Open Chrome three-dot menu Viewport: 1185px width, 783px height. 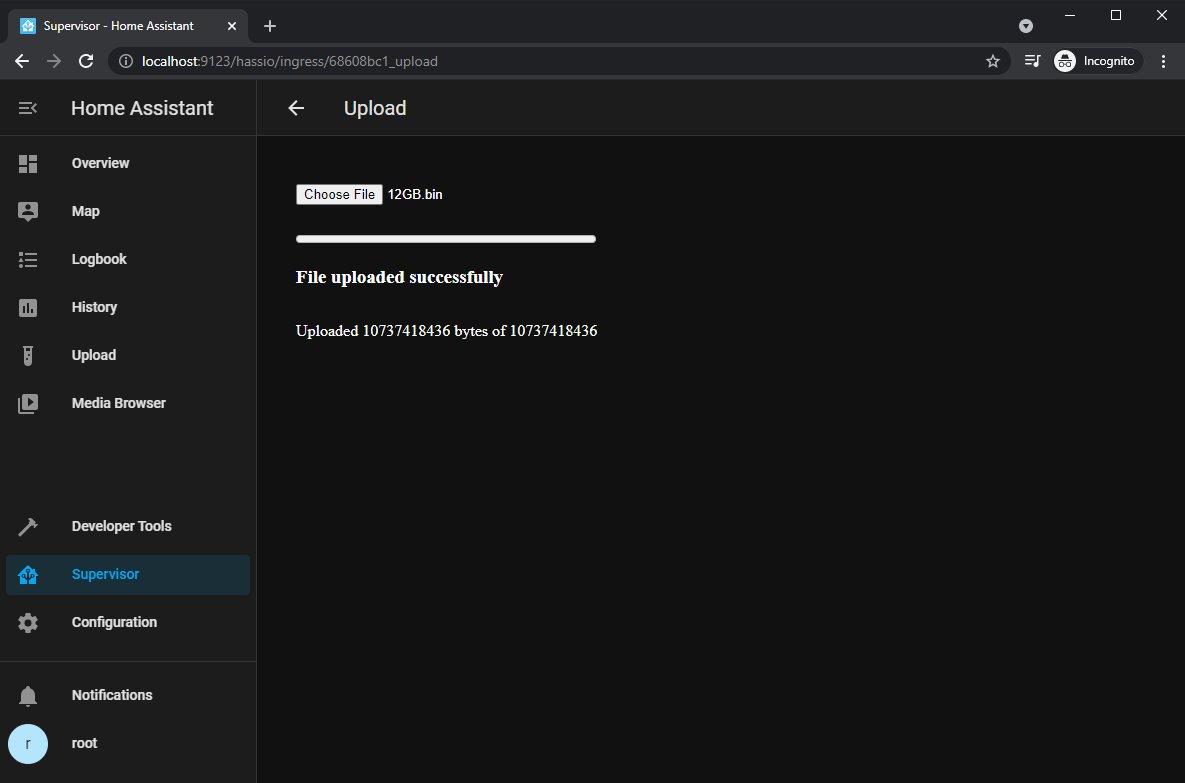coord(1163,61)
